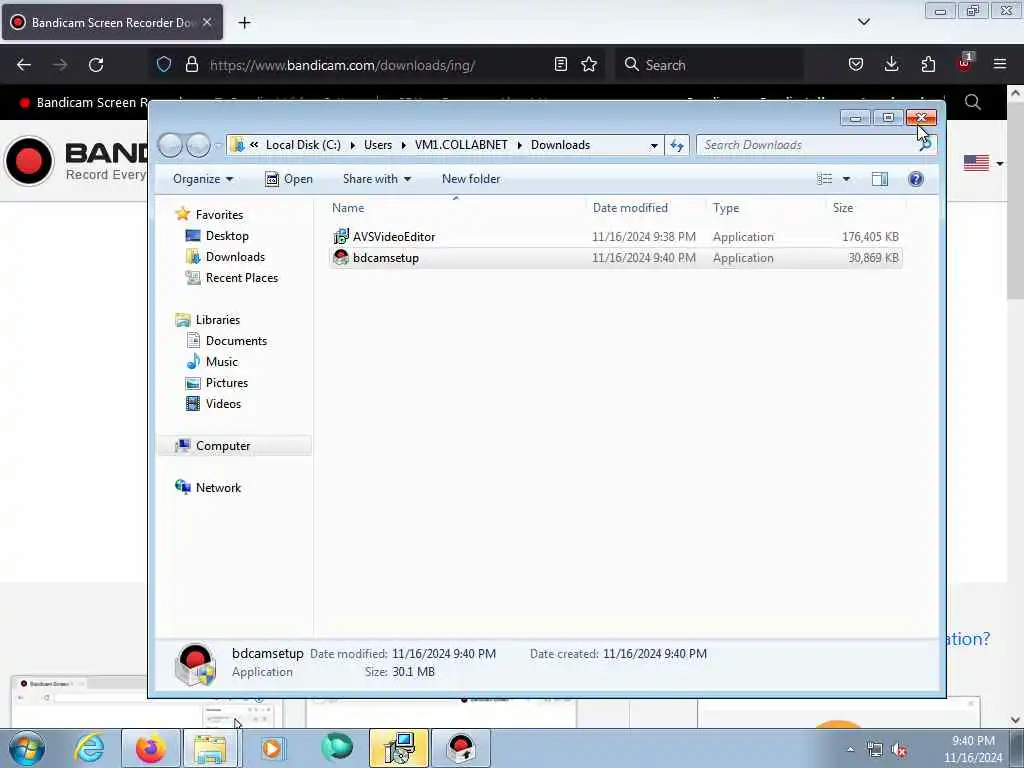Show hidden tray icons arrow
The height and width of the screenshot is (768, 1024).
click(x=850, y=750)
